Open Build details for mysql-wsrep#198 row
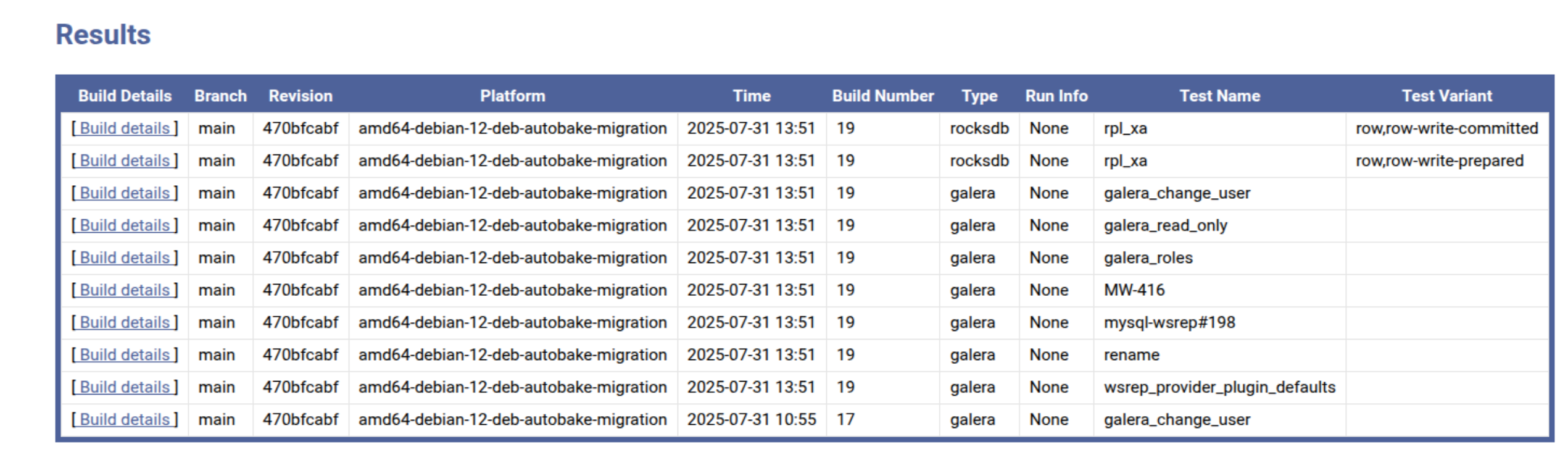The width and height of the screenshot is (1568, 473). 125,322
